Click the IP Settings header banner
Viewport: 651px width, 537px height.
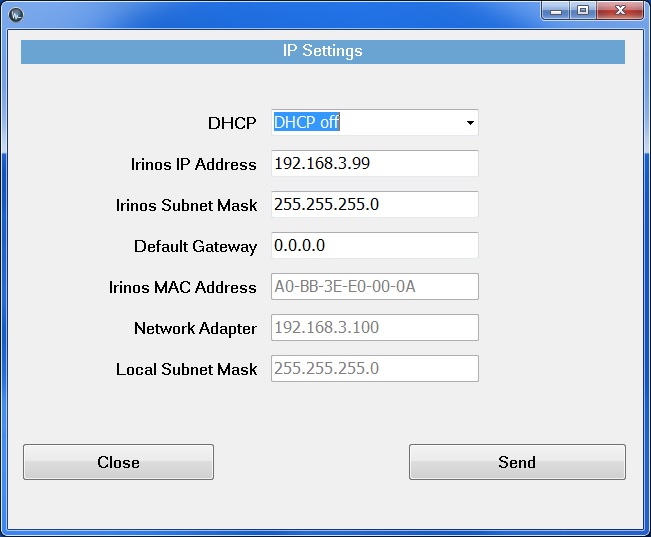323,51
